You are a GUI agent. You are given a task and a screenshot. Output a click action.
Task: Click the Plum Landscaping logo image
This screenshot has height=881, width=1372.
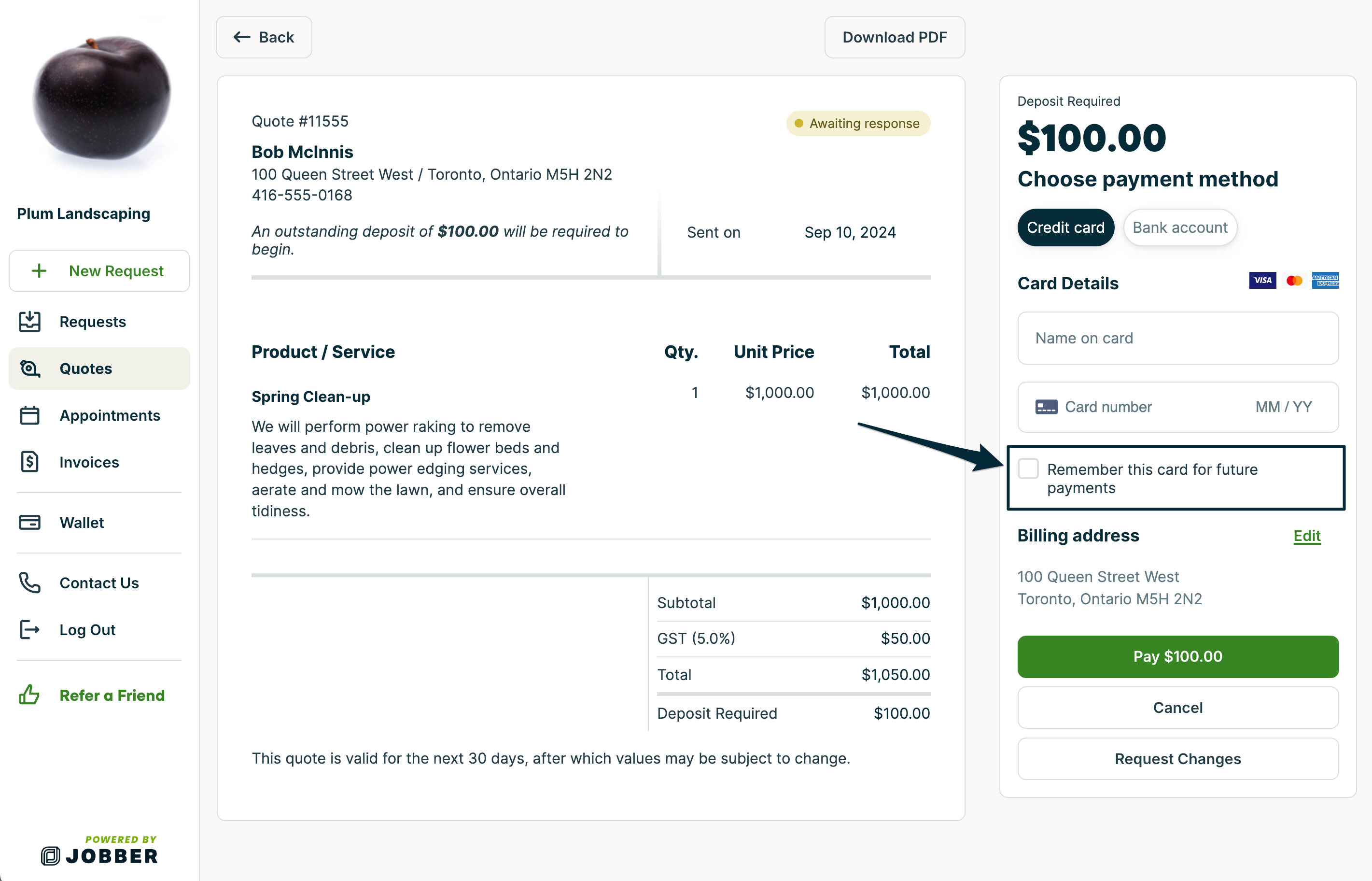pos(102,97)
